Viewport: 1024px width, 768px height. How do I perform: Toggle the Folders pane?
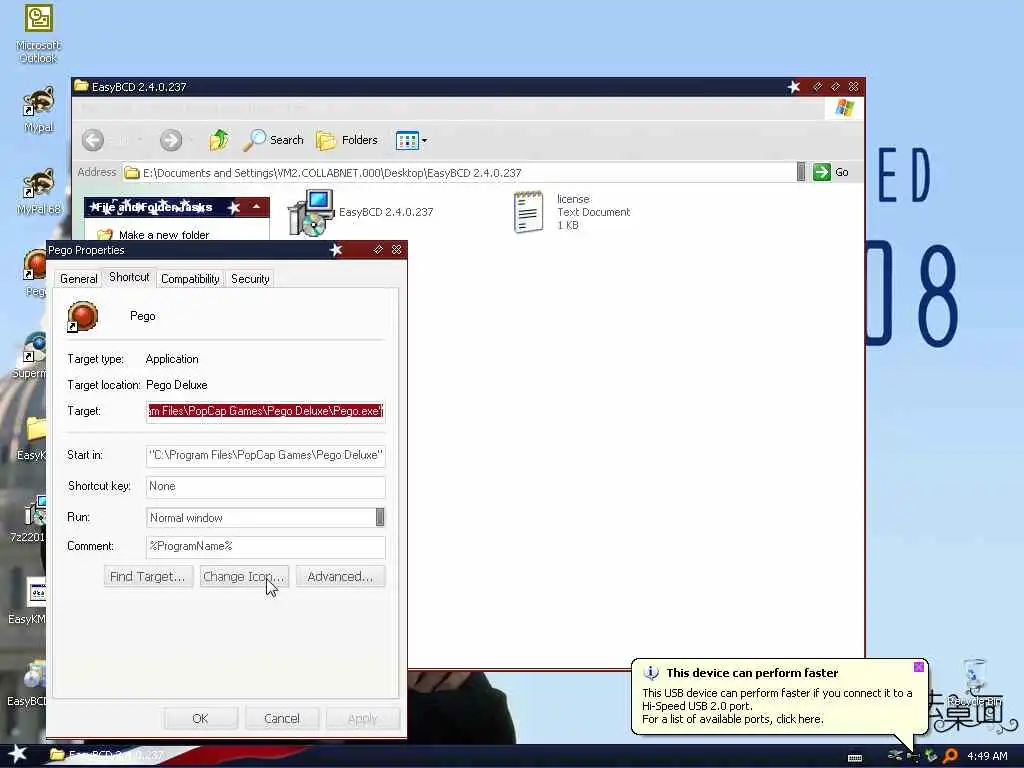pos(347,140)
